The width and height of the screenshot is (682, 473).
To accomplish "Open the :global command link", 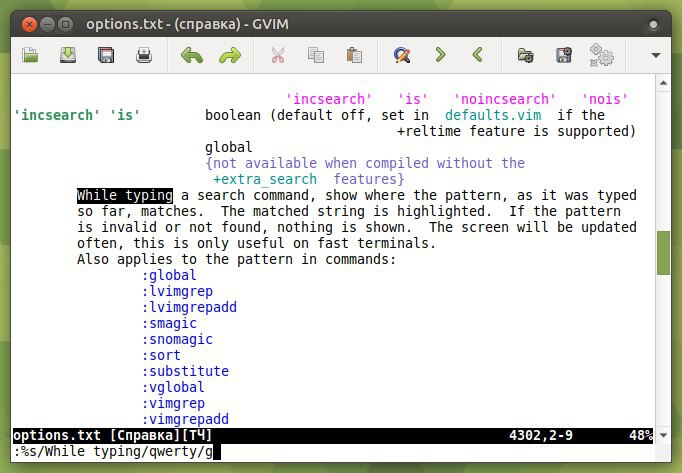I will coord(169,275).
